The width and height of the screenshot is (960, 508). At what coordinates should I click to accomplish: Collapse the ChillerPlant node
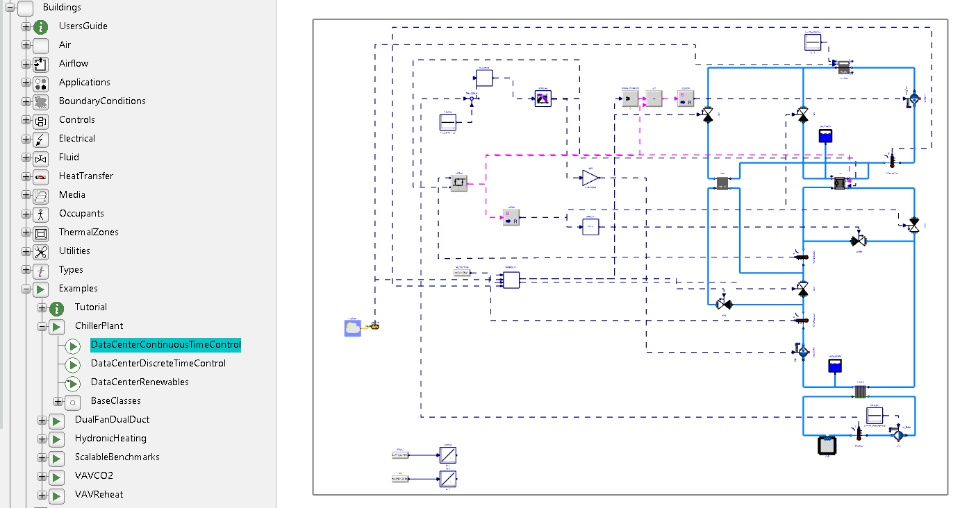click(x=42, y=326)
